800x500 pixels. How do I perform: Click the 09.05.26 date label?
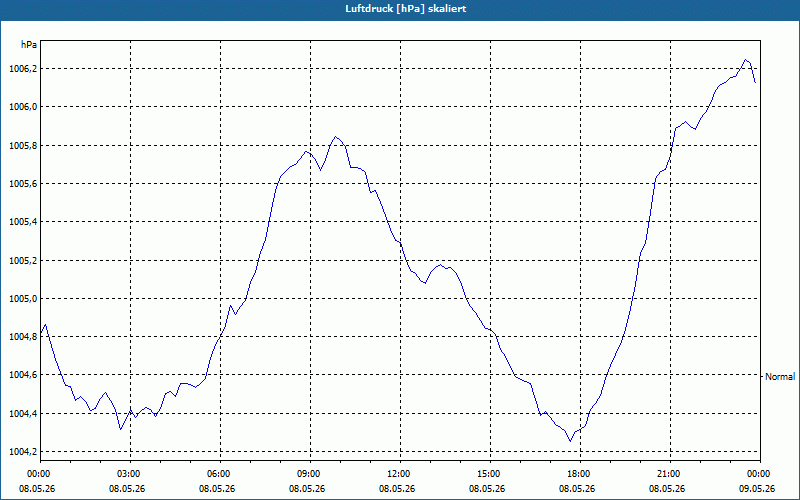[757, 488]
